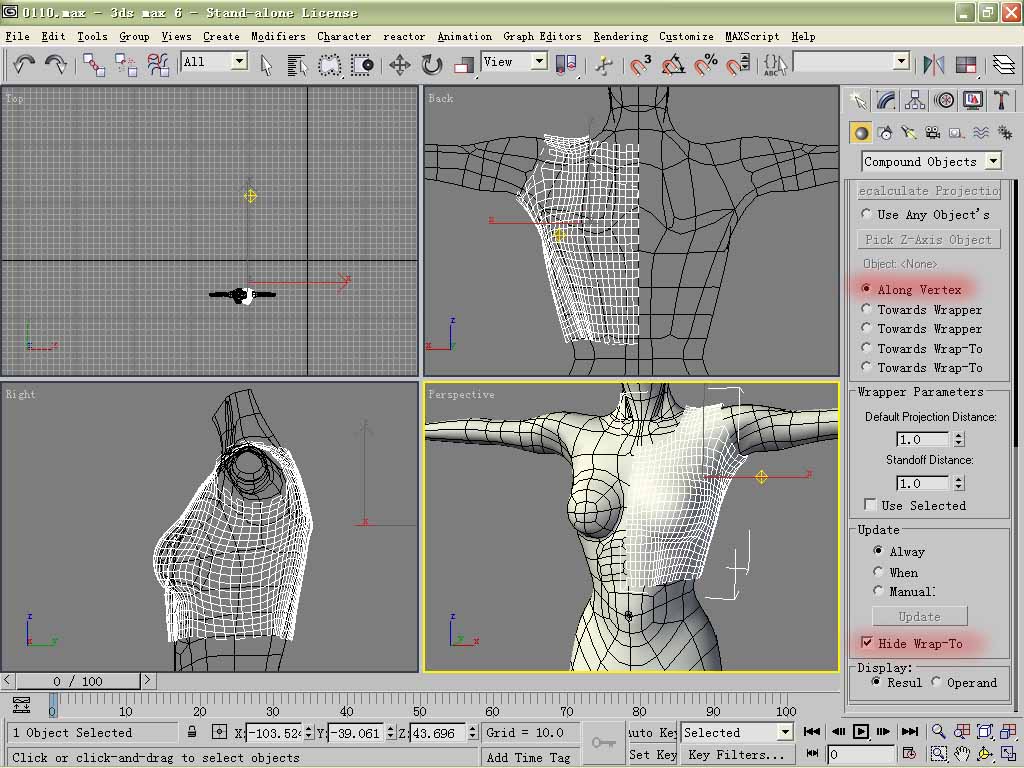Open the MAXScript menu

point(752,36)
